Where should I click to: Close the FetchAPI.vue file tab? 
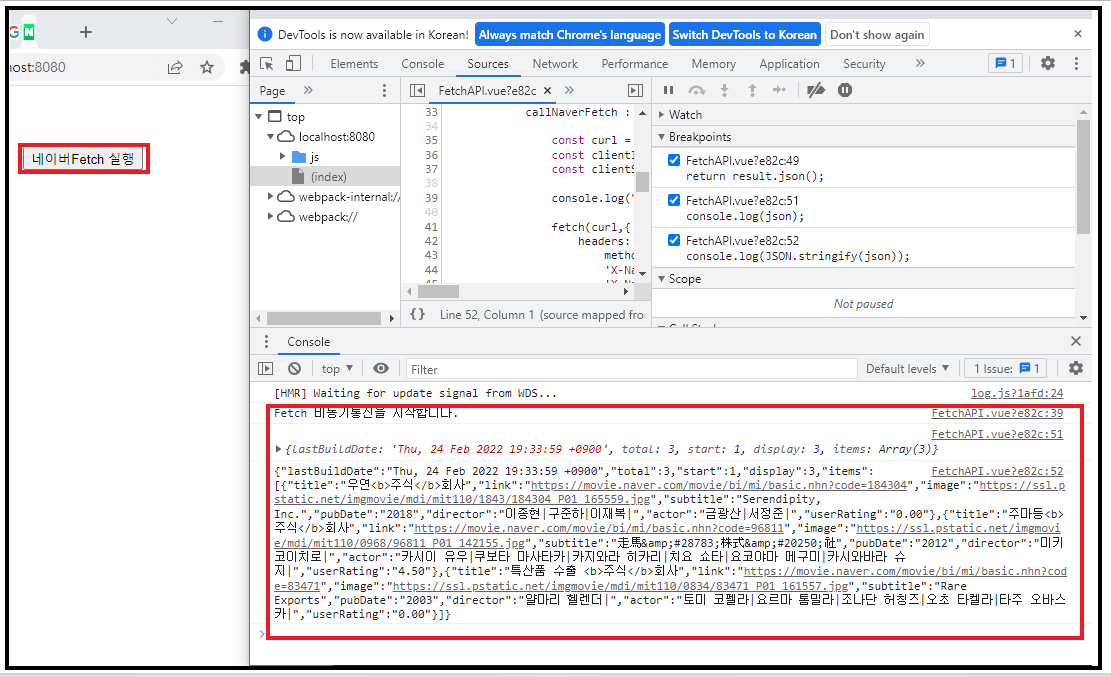coord(547,91)
